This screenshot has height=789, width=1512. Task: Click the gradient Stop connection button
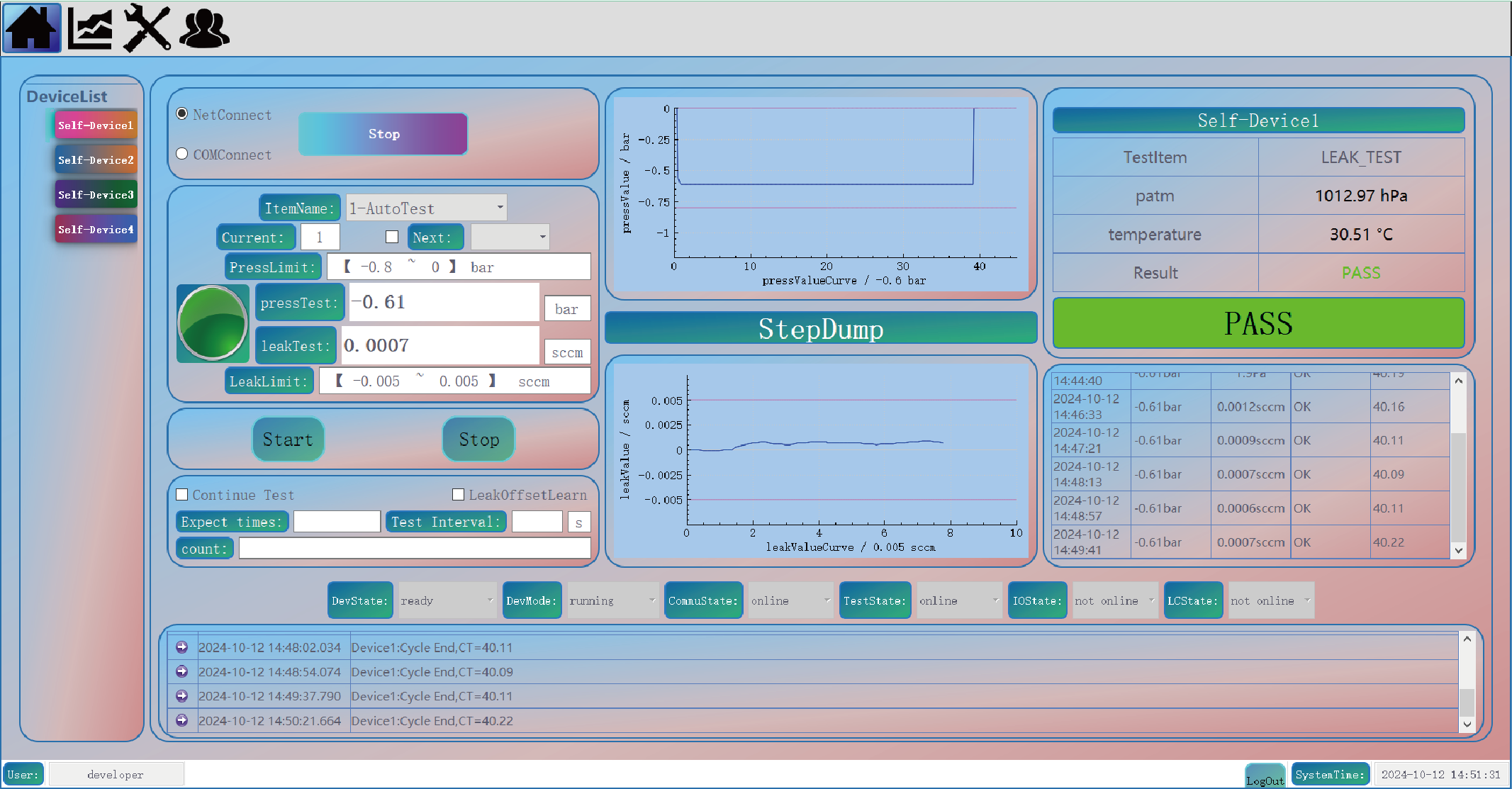click(383, 134)
